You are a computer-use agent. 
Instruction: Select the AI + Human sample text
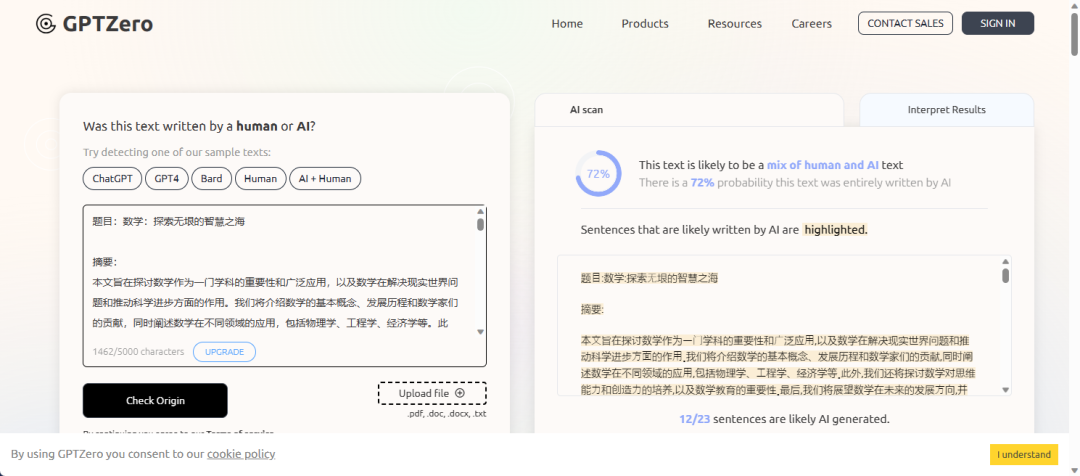[324, 179]
